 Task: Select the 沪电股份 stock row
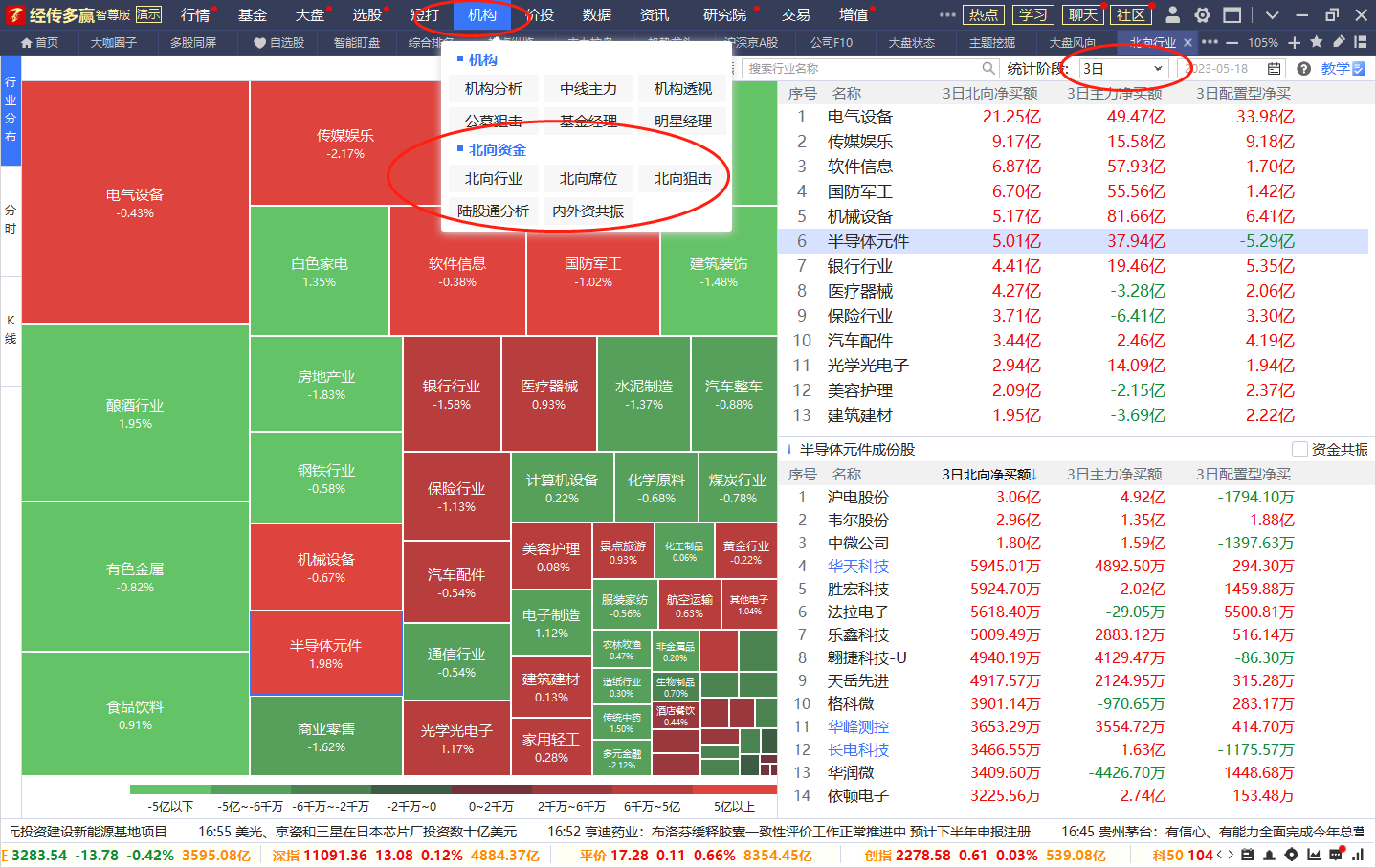click(x=1075, y=498)
